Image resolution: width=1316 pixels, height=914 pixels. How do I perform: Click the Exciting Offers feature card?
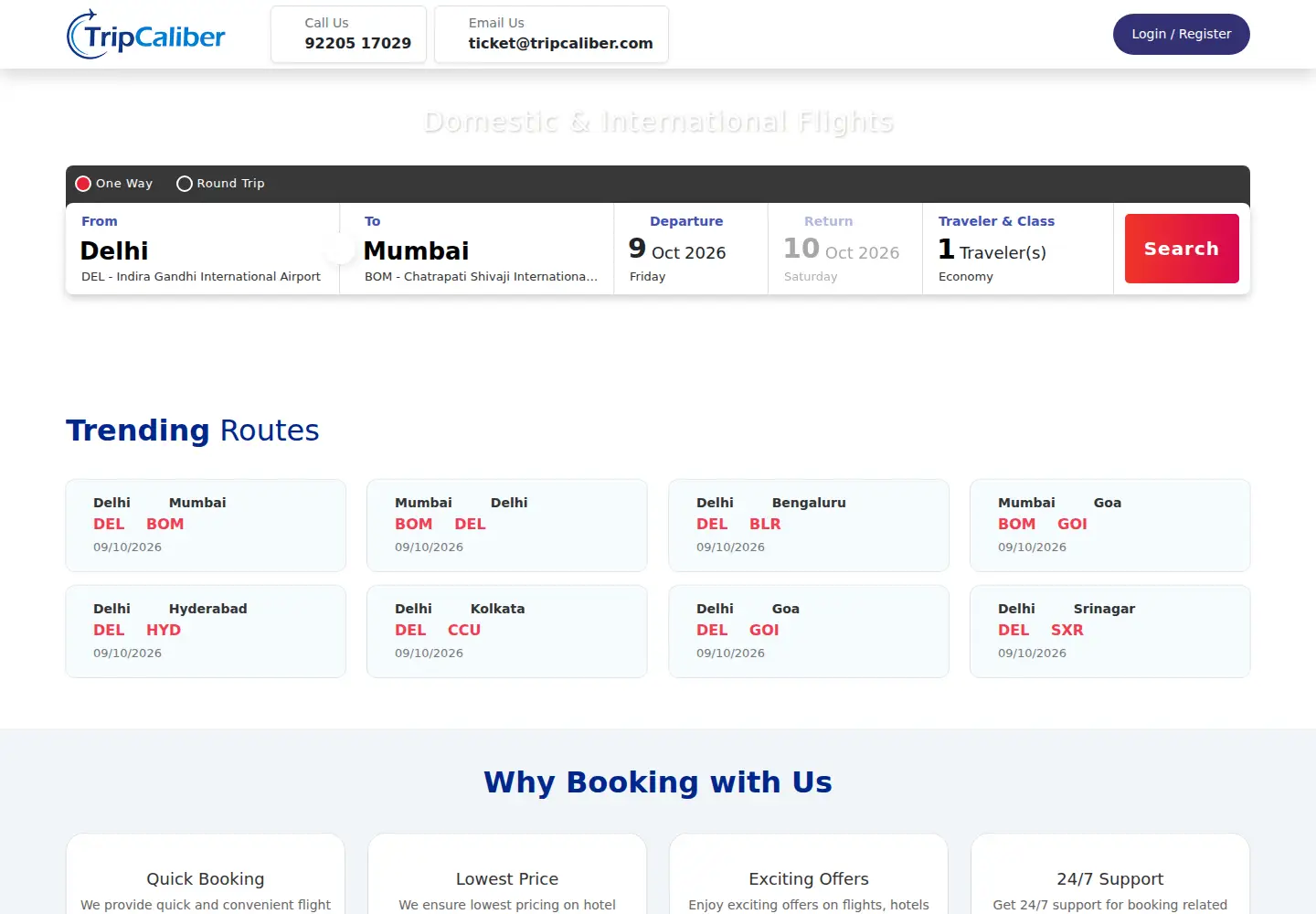click(809, 874)
